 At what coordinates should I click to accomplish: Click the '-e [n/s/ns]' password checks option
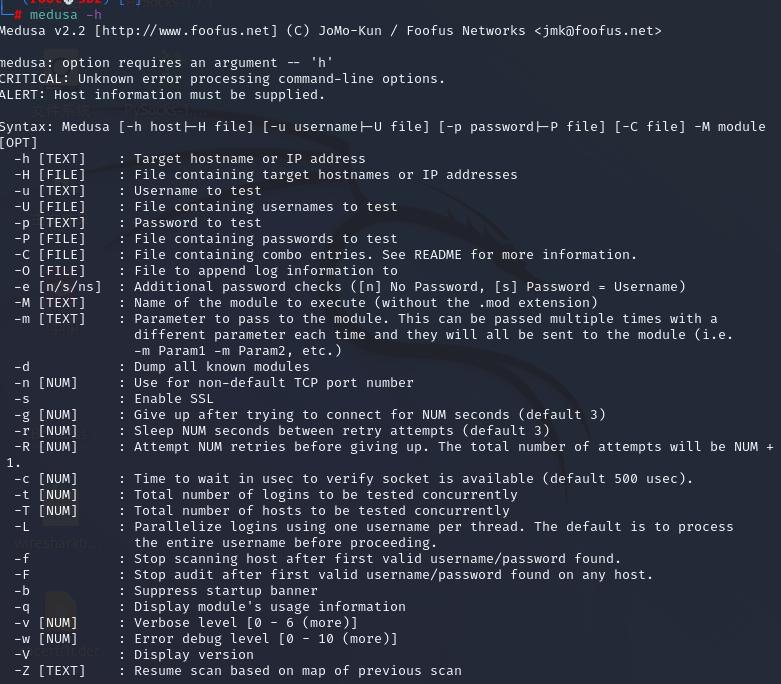click(58, 286)
